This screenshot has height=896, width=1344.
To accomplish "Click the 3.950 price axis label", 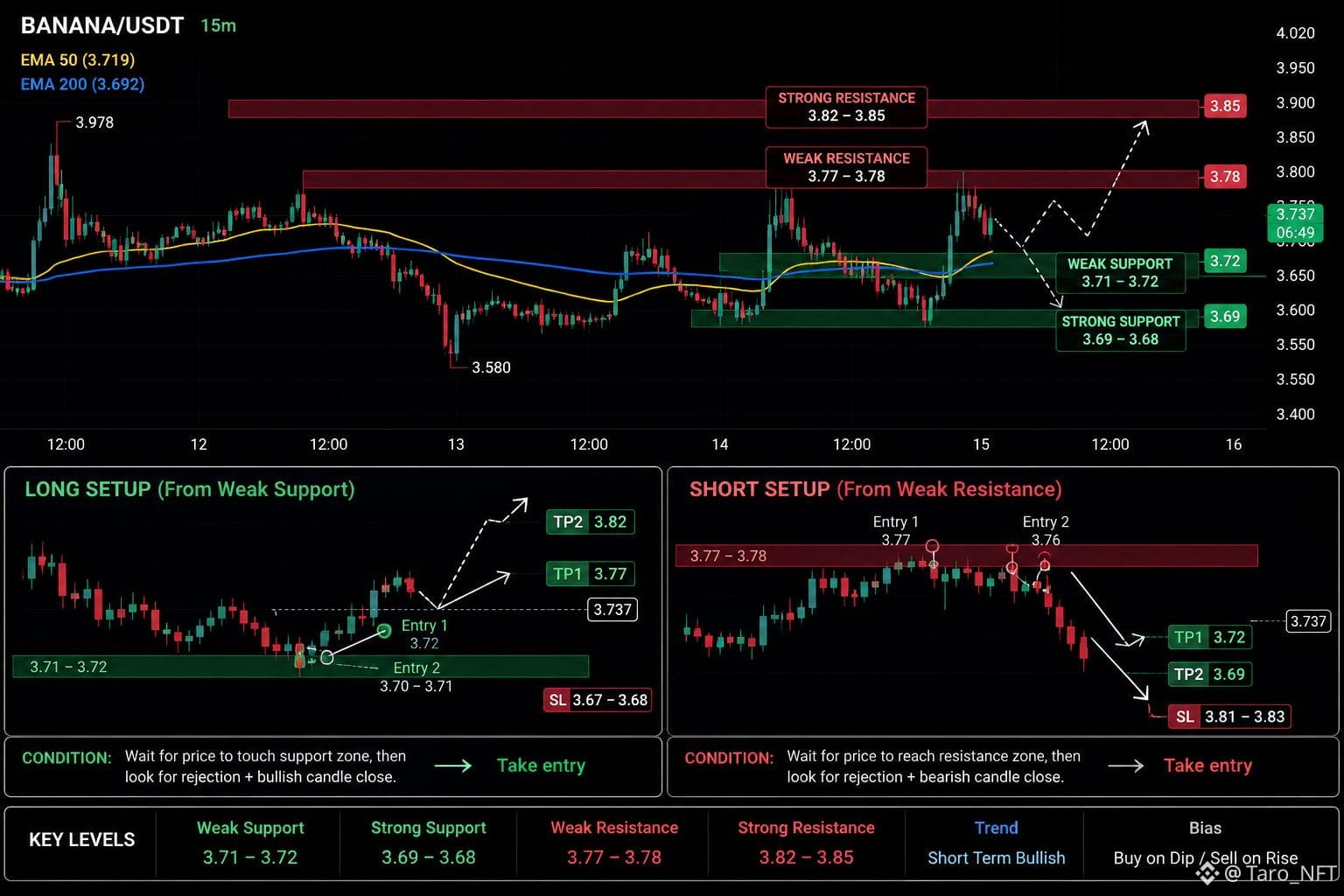I will 1295,68.
